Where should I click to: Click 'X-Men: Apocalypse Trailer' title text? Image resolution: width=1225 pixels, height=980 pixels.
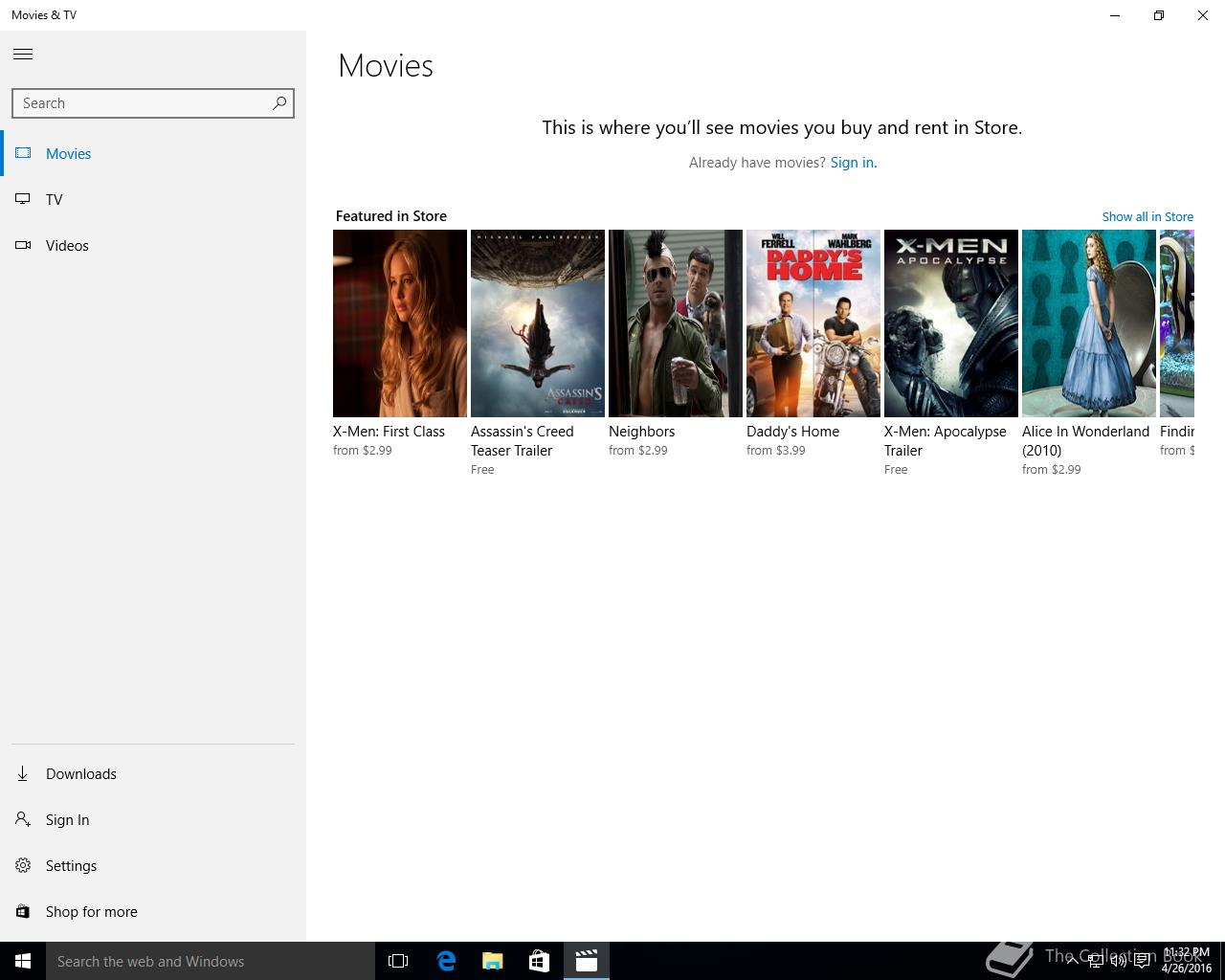(x=946, y=441)
